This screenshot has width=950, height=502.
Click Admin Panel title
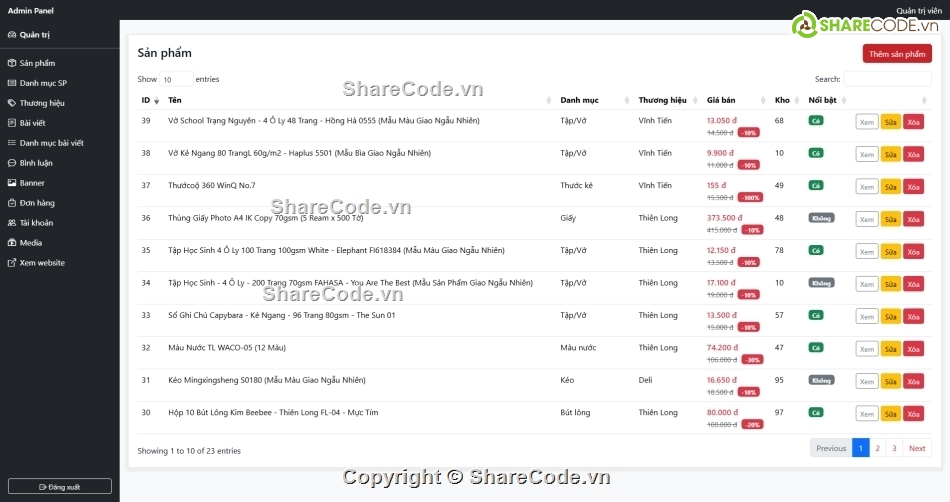tap(30, 11)
